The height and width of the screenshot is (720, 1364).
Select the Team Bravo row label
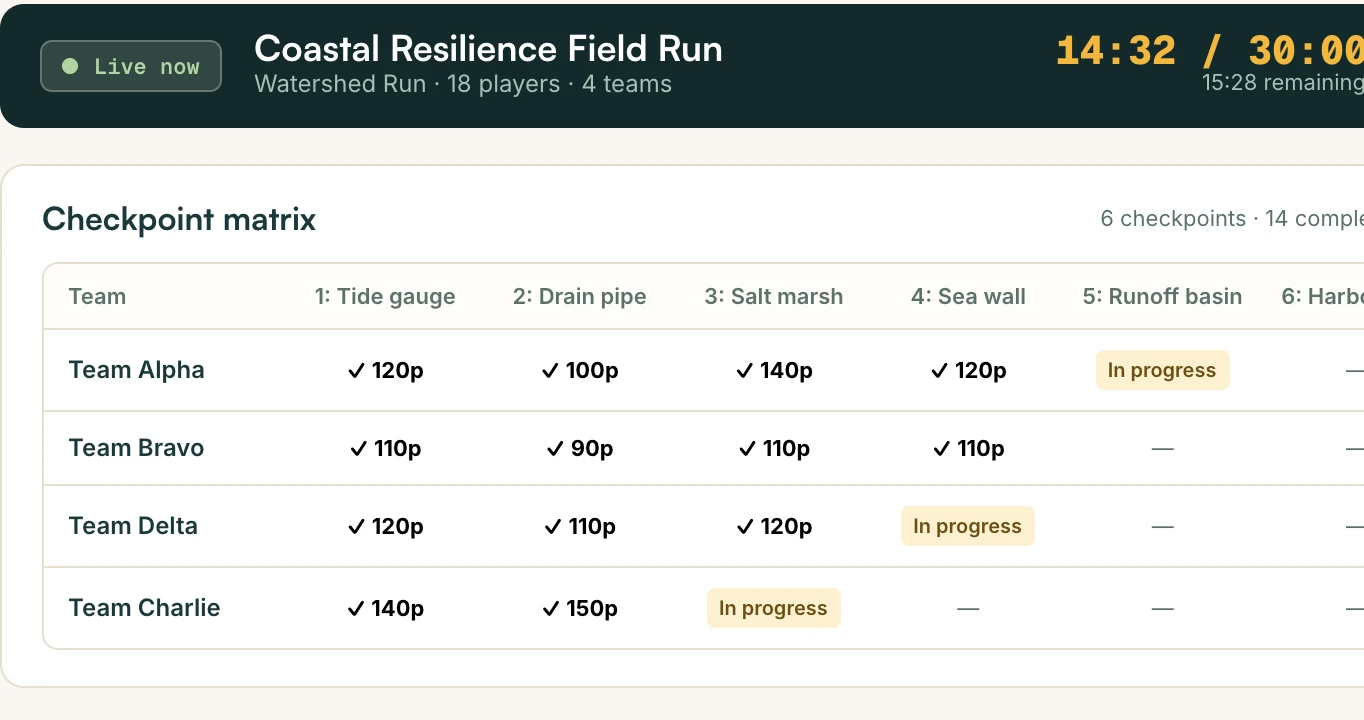pyautogui.click(x=136, y=448)
